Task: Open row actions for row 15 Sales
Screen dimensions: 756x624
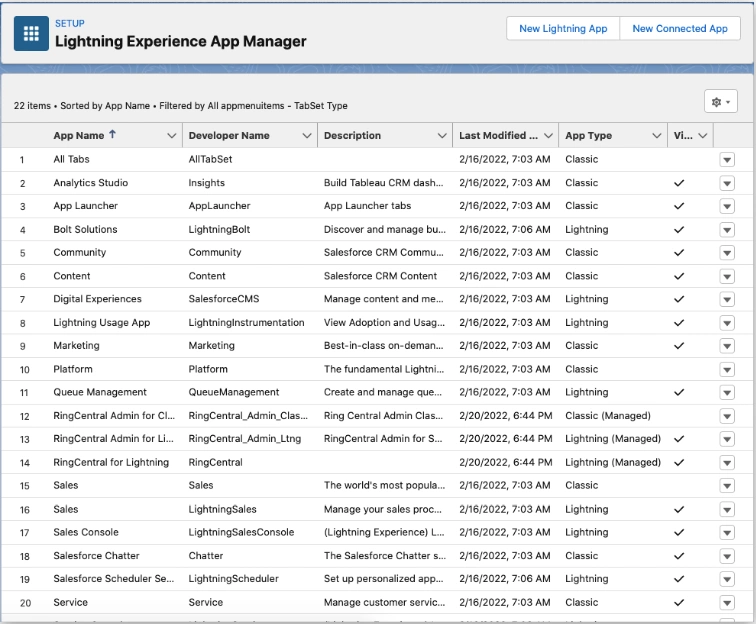Action: [727, 486]
